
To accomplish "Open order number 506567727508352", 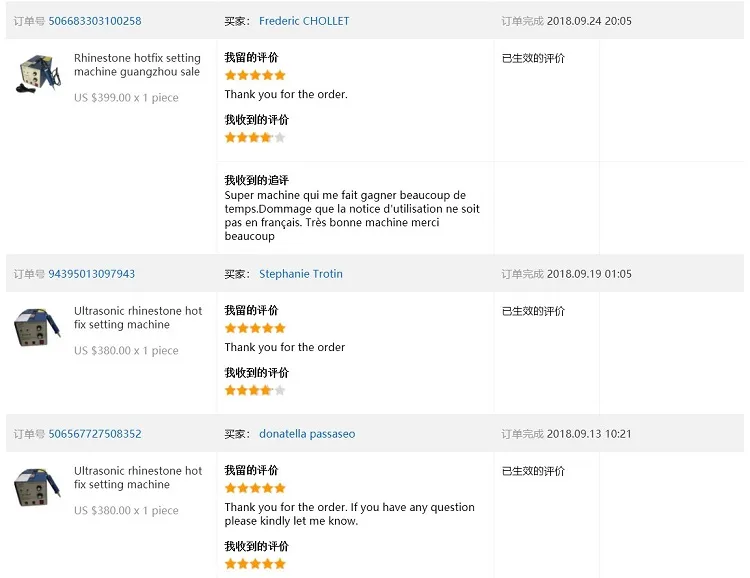I will tap(95, 434).
